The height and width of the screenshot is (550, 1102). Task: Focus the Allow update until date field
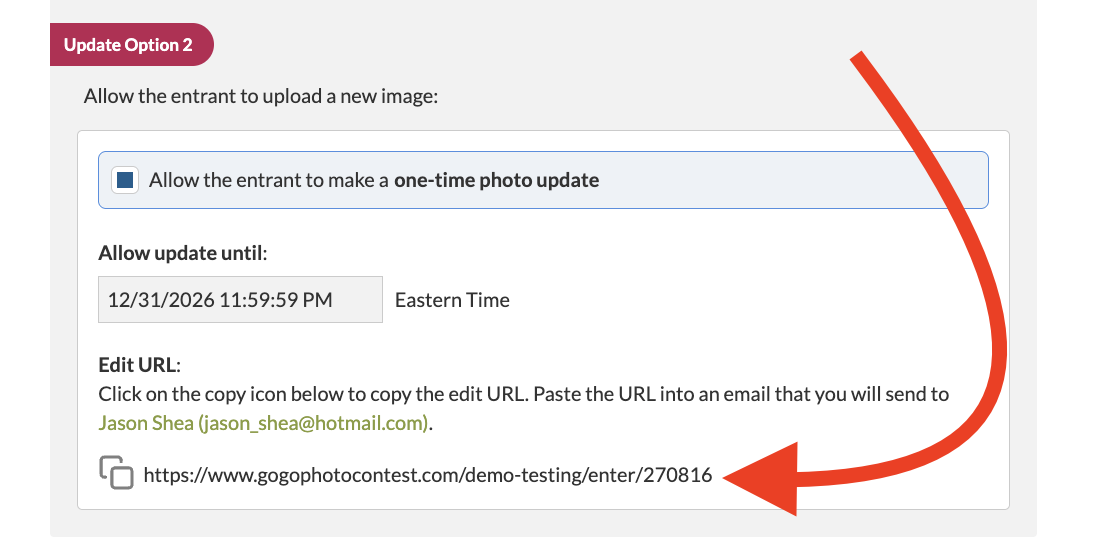coord(240,300)
